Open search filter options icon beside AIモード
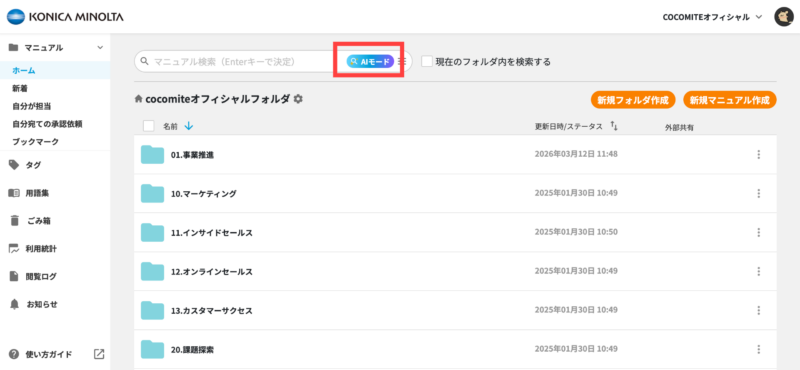This screenshot has height=370, width=800. tap(402, 61)
